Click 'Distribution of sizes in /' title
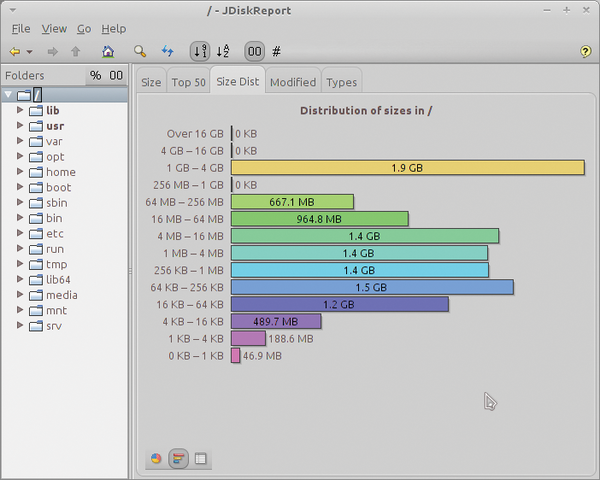Screen dimensions: 600x480 [366, 111]
